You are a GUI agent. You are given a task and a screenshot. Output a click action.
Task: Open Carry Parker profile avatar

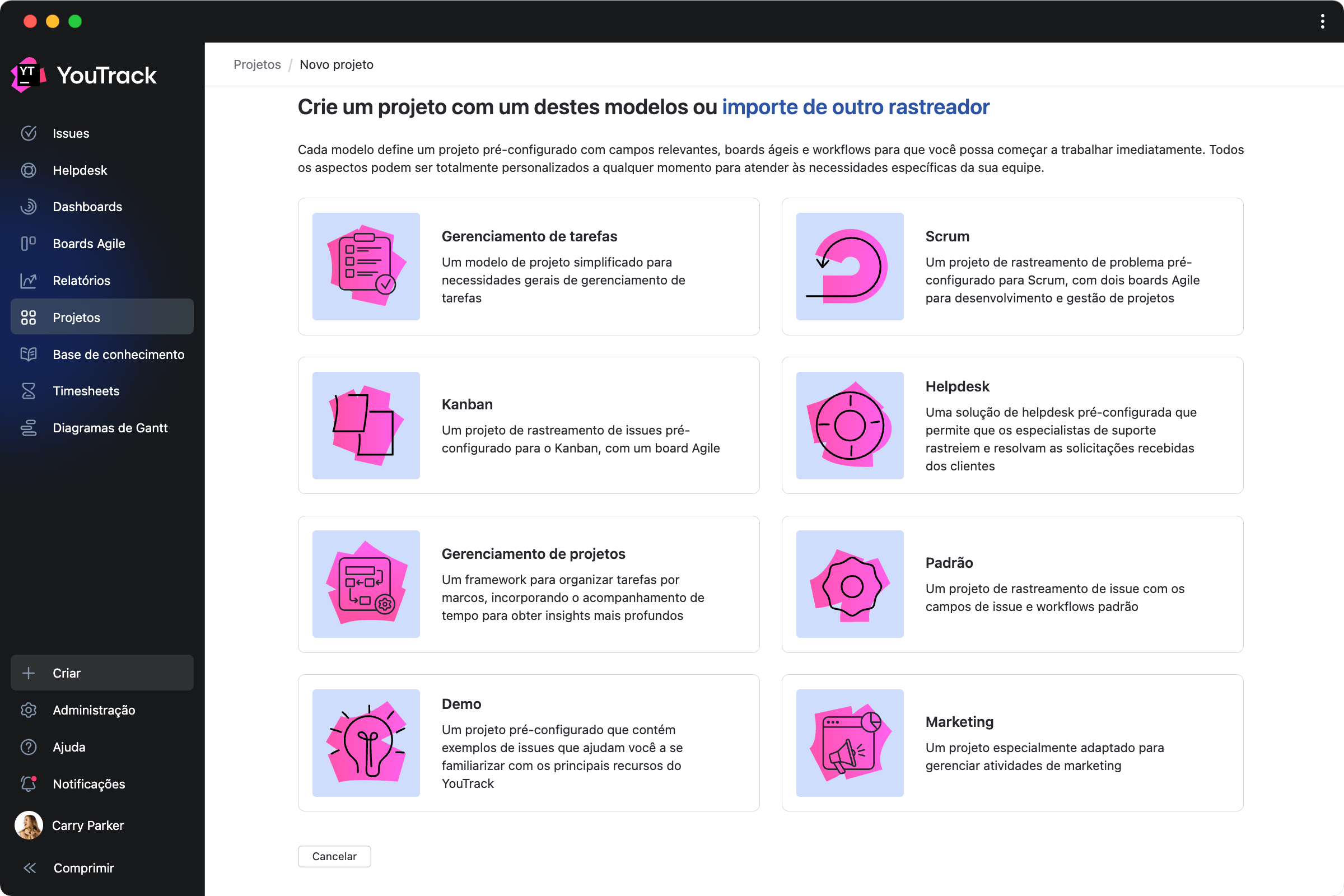pyautogui.click(x=29, y=825)
